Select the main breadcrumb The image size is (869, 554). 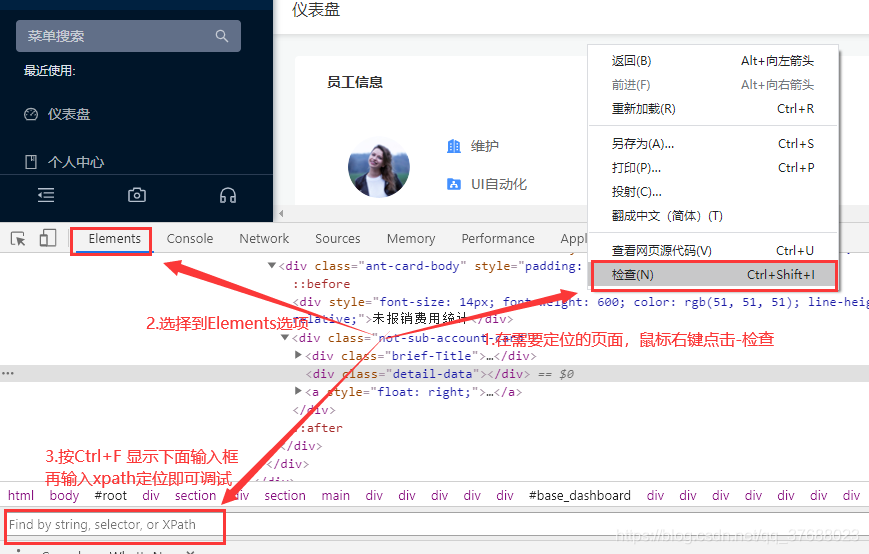click(x=335, y=495)
